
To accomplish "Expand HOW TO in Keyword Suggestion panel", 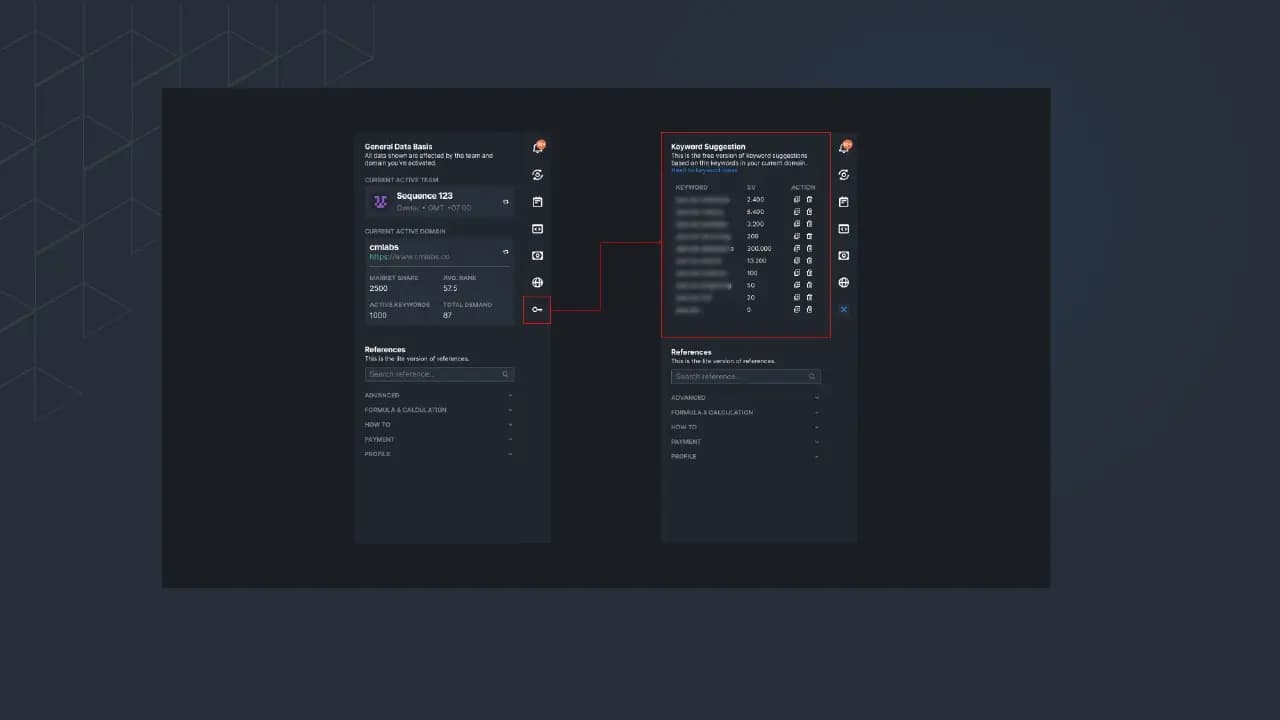I will click(x=746, y=427).
